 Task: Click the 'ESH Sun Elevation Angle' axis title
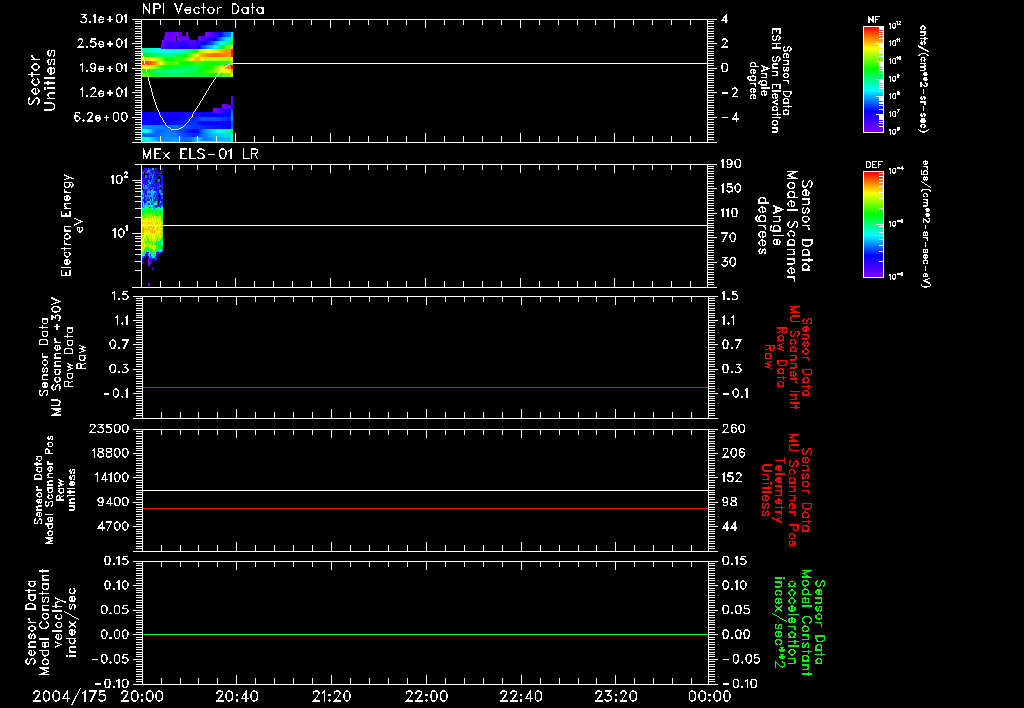pyautogui.click(x=770, y=80)
